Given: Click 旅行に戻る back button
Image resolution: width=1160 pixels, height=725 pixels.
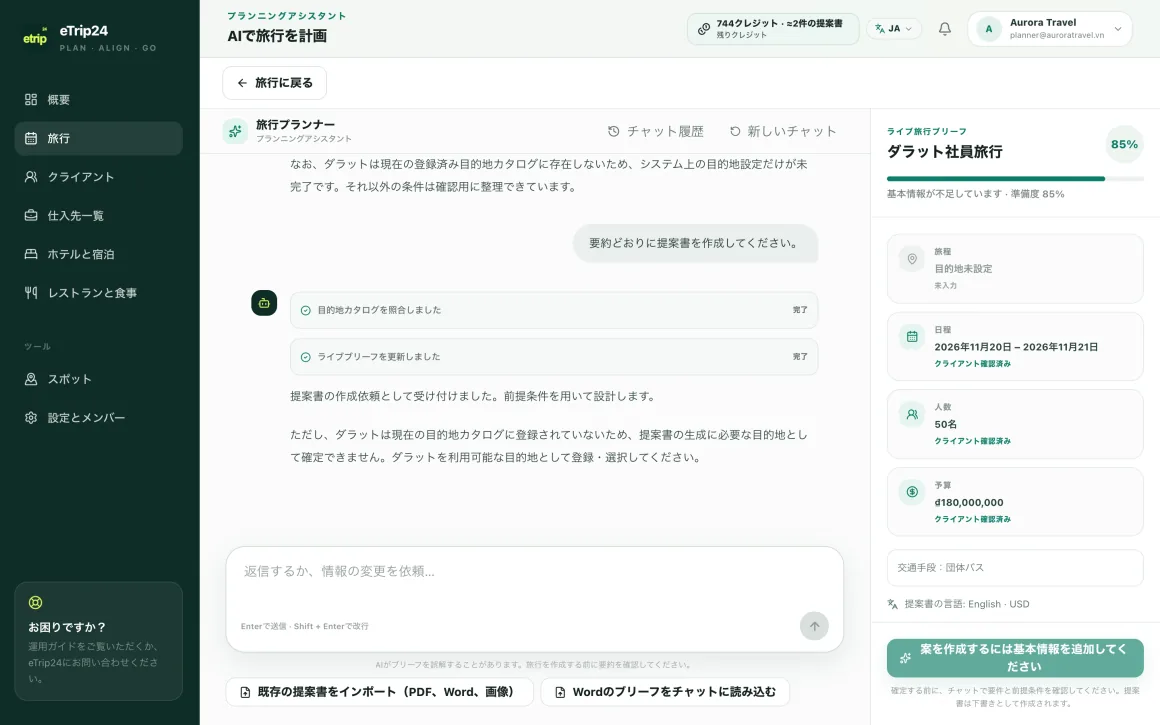Looking at the screenshot, I should tap(274, 83).
